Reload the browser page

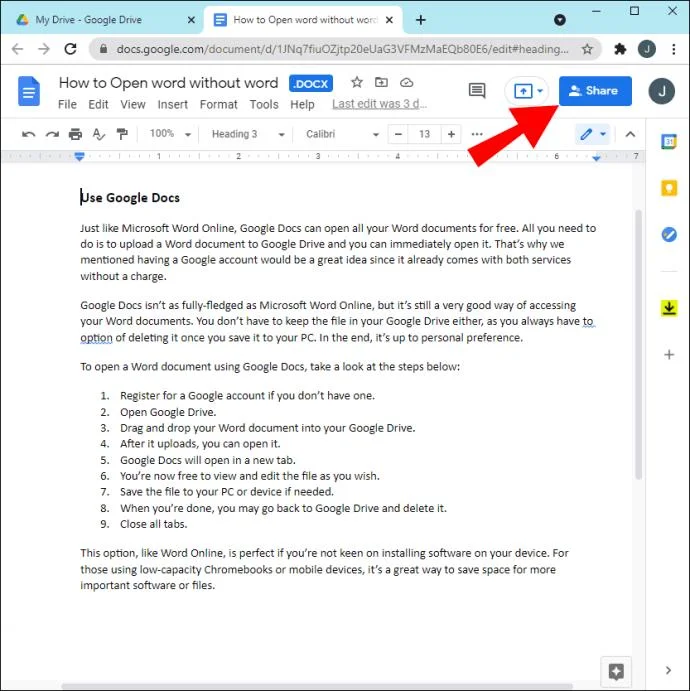point(70,49)
